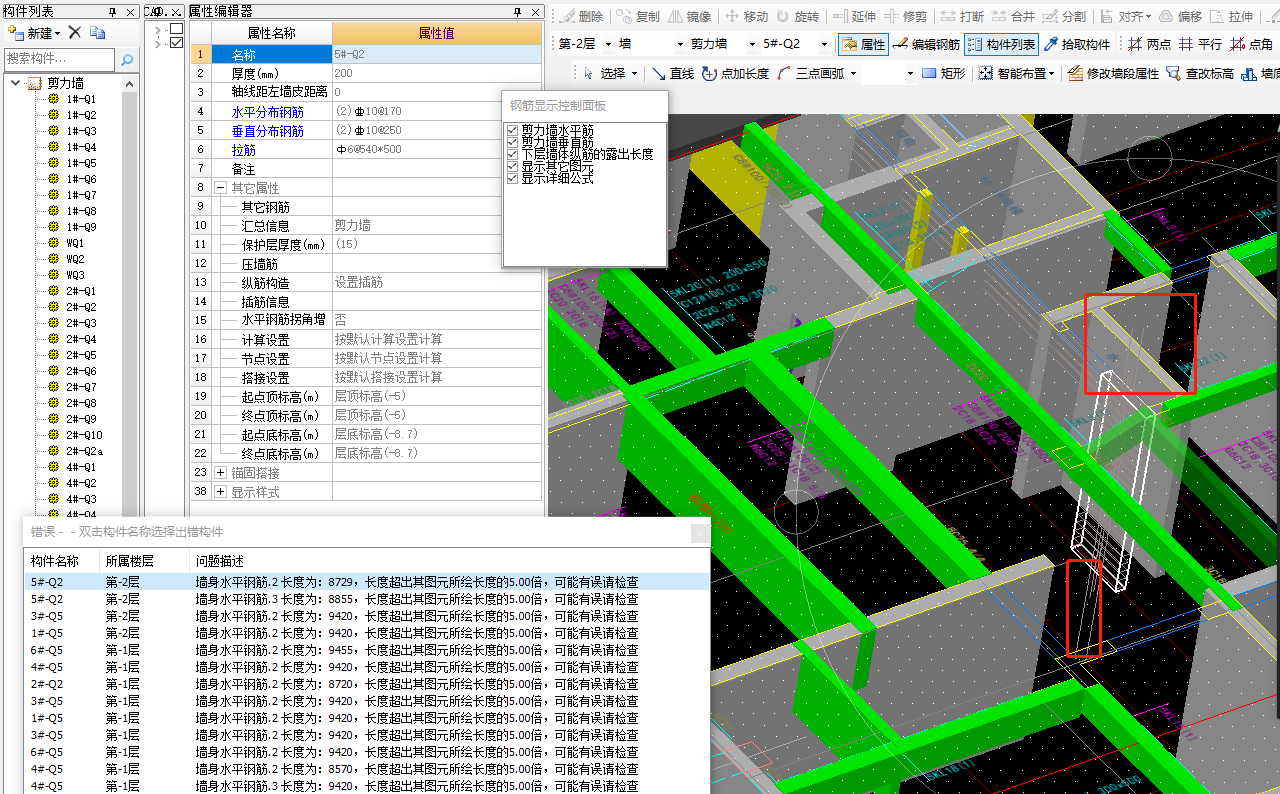
Task: Use the 延伸 extend tool
Action: [x=854, y=16]
